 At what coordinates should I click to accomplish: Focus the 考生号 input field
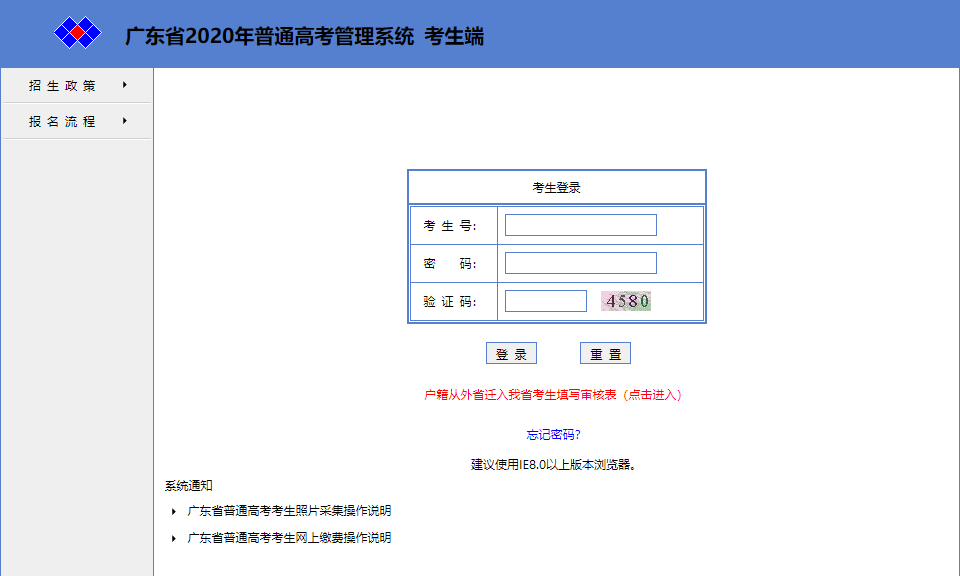pyautogui.click(x=580, y=225)
